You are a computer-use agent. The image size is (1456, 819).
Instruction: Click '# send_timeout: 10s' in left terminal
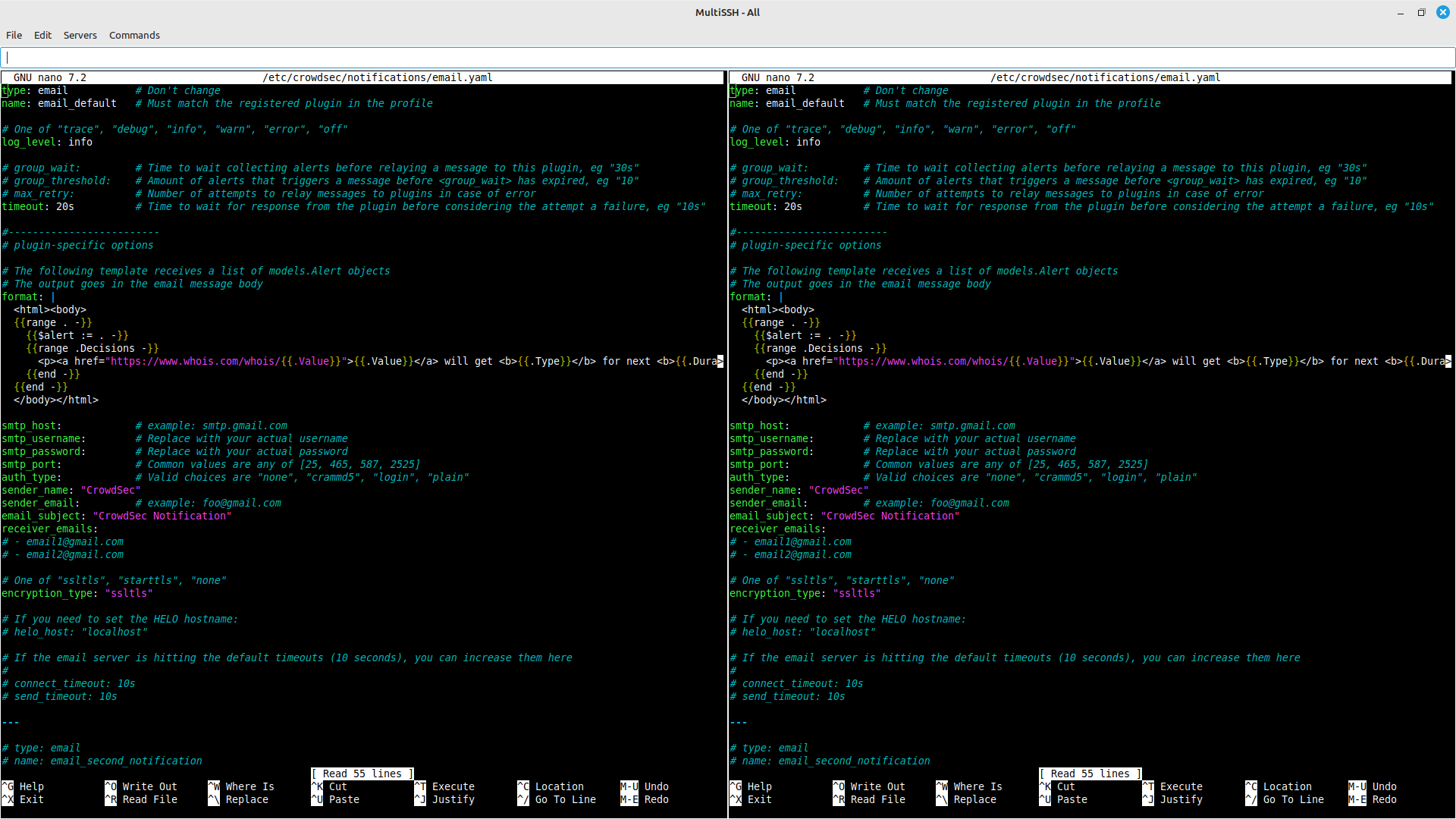click(x=59, y=696)
